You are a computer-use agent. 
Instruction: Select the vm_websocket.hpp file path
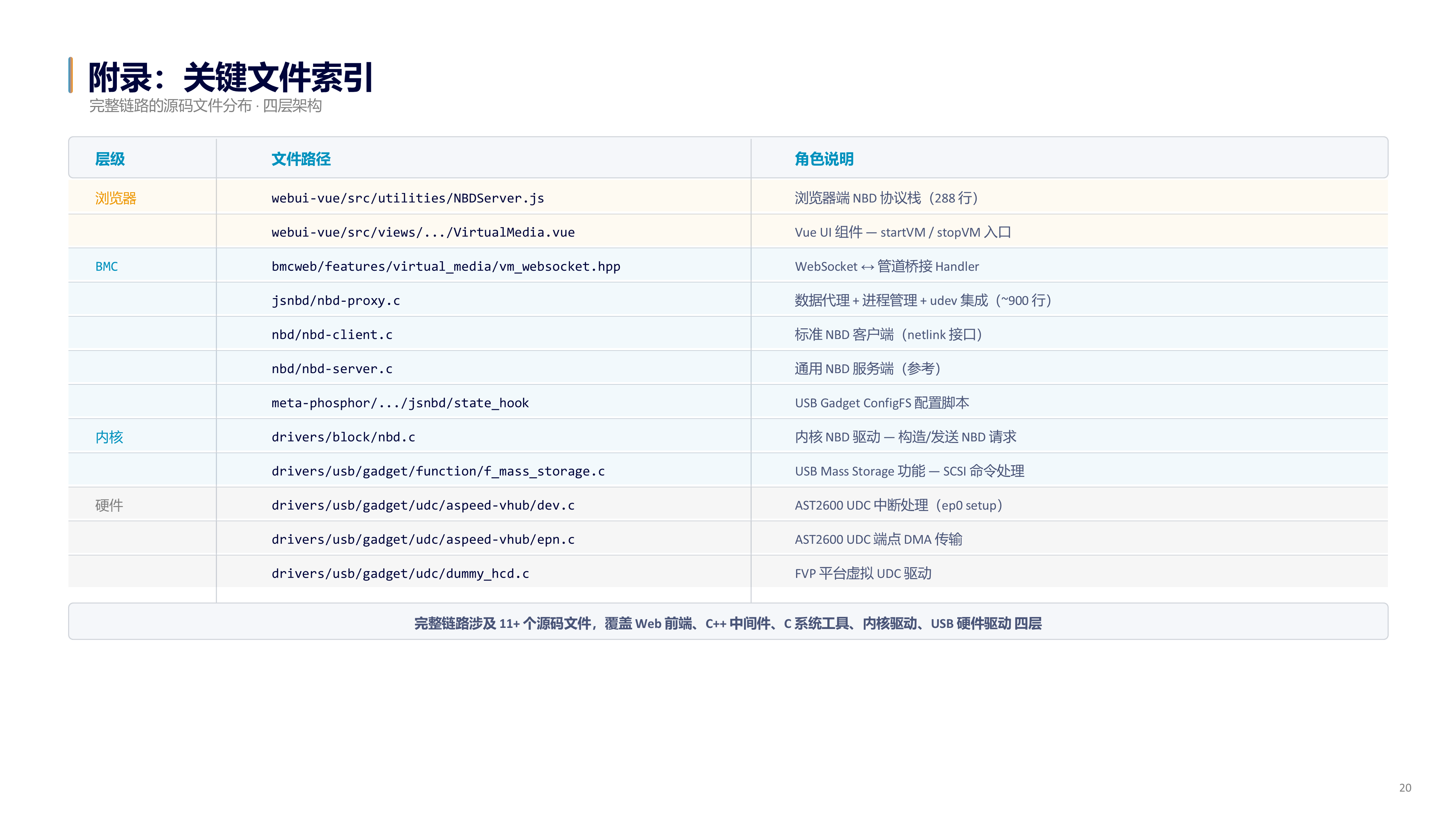point(446,266)
